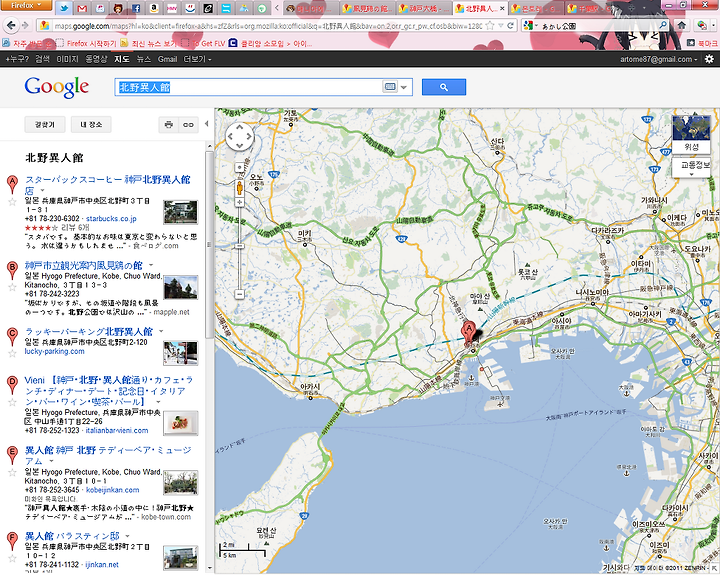Click the reload page icon in address bar

coord(511,26)
